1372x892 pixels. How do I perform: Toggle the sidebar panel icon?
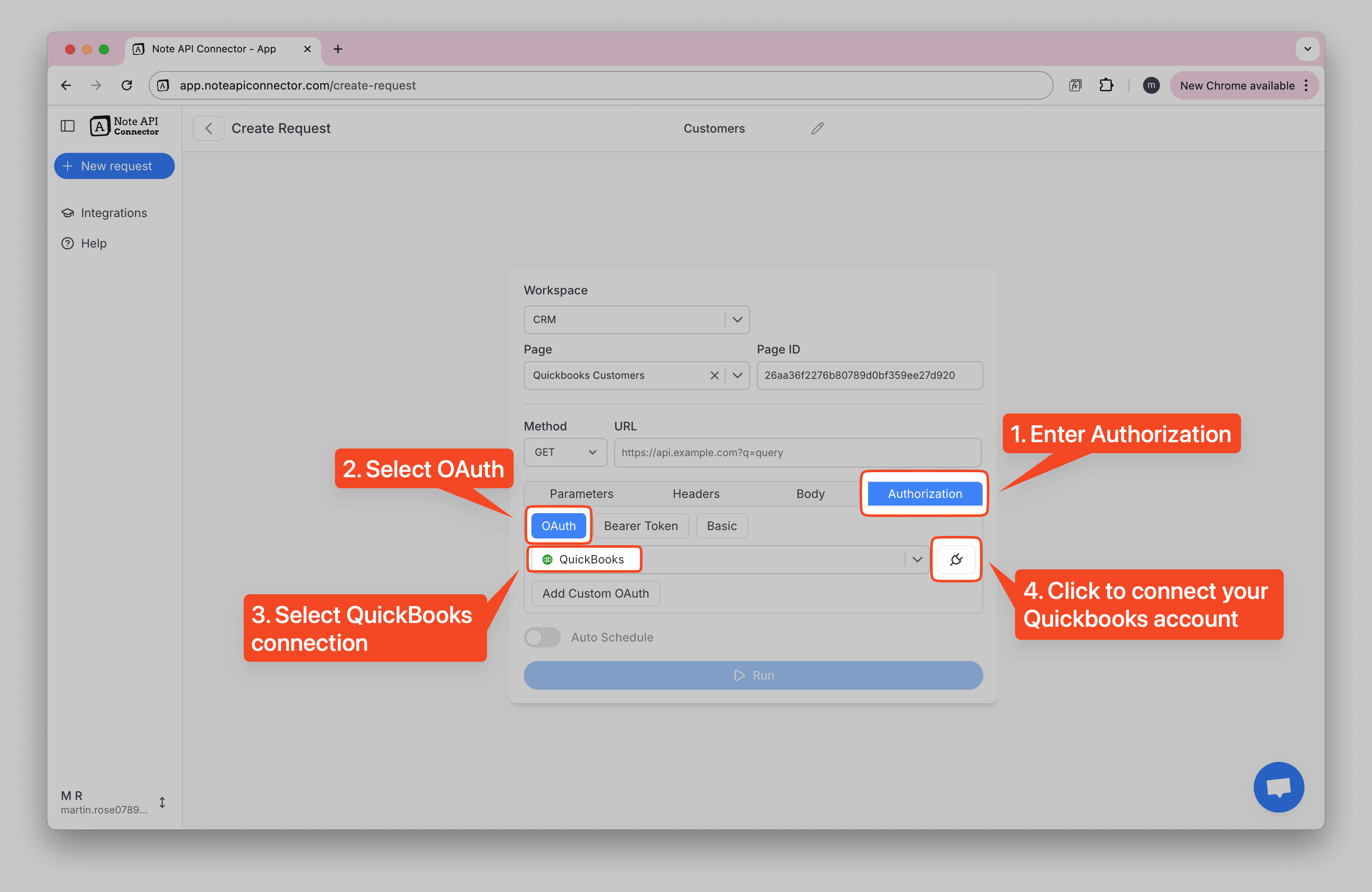68,126
